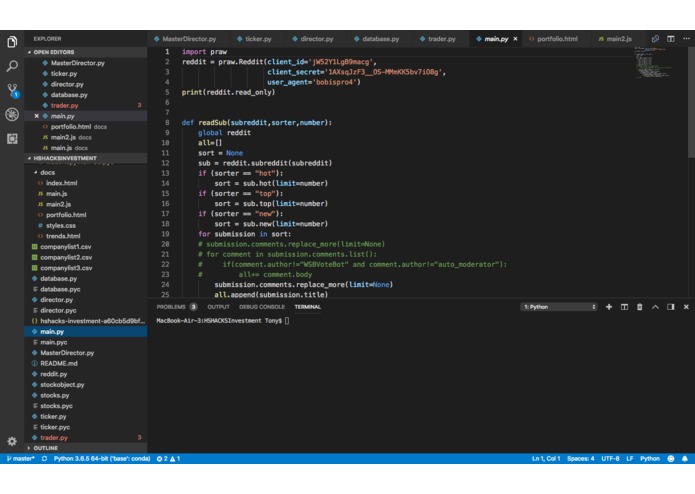Place cursor on line 8 readSub definition
Screen dimensions: 695x494
[257, 123]
